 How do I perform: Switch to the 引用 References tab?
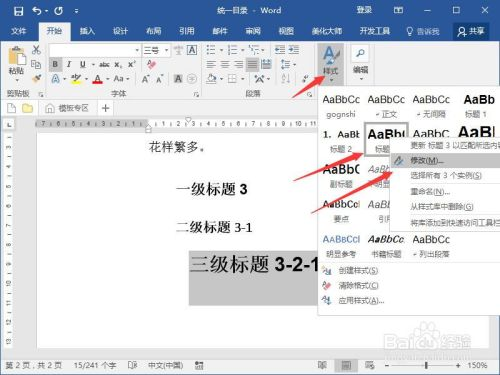(187, 31)
